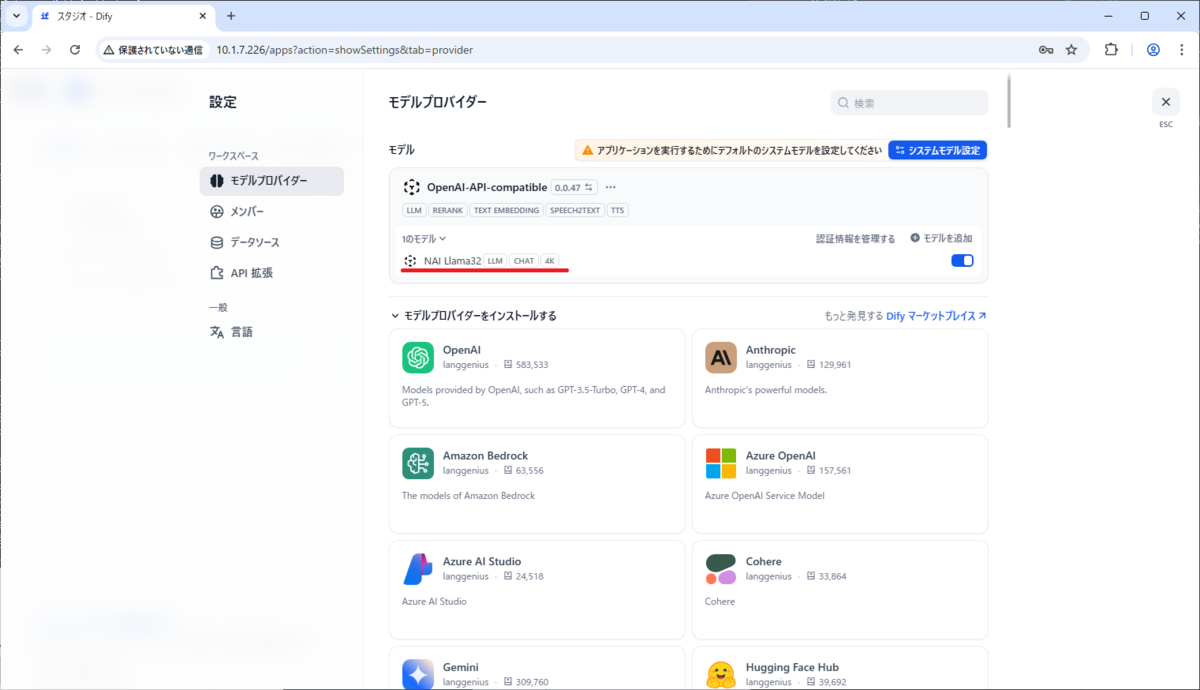This screenshot has height=690, width=1200.
Task: Open the password key icon in address bar
Action: coord(1046,49)
